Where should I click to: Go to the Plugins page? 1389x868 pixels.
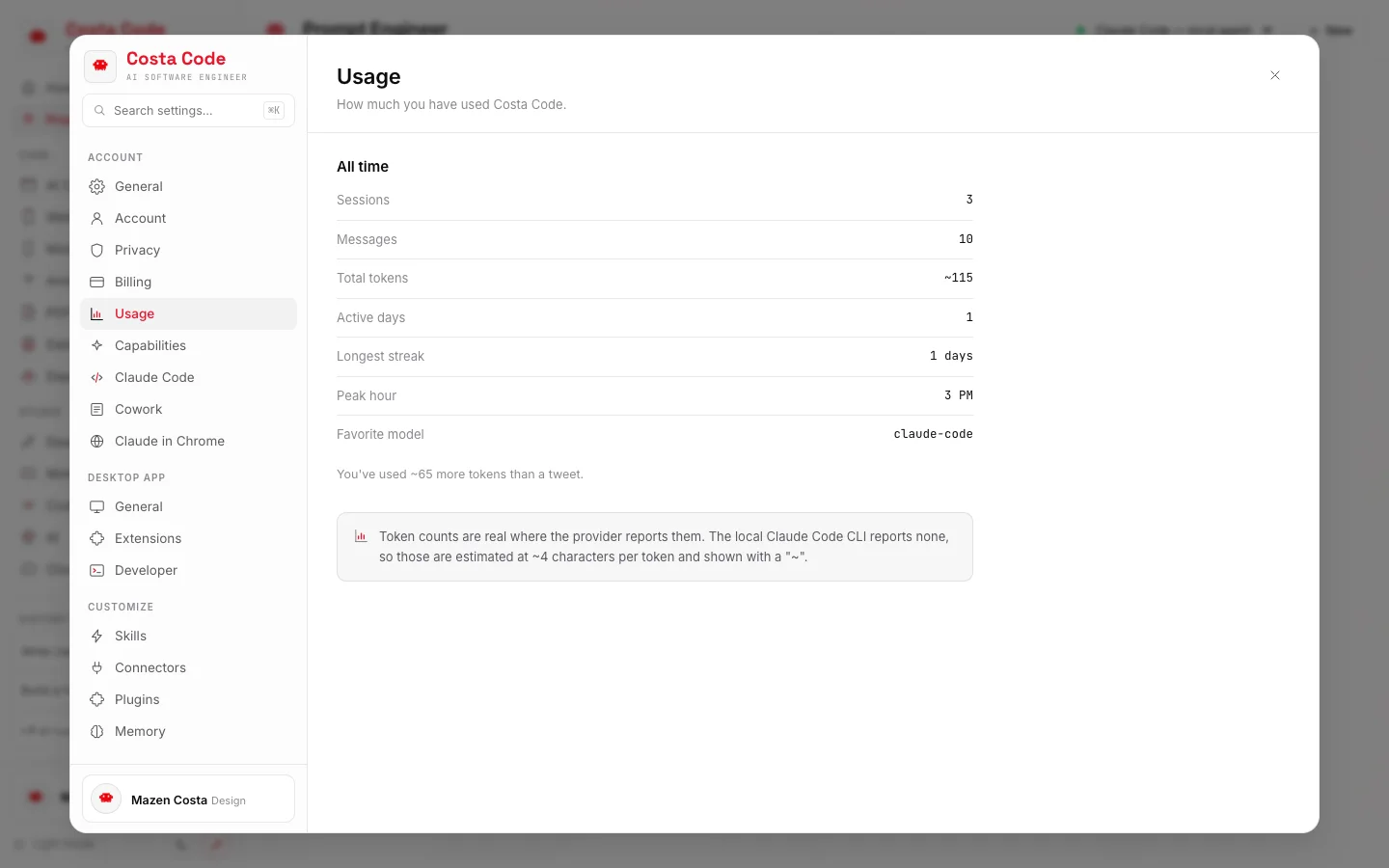click(188, 699)
